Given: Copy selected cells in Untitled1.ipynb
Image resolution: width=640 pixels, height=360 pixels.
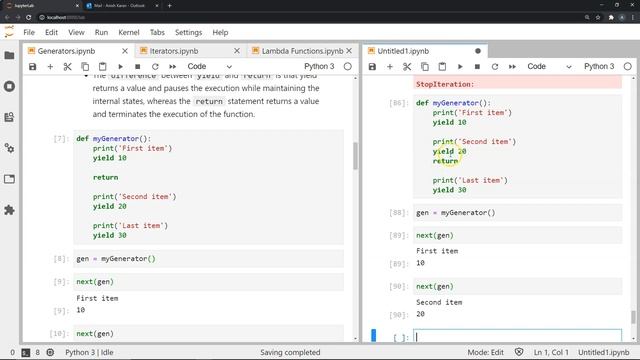Looking at the screenshot, I should 425,67.
